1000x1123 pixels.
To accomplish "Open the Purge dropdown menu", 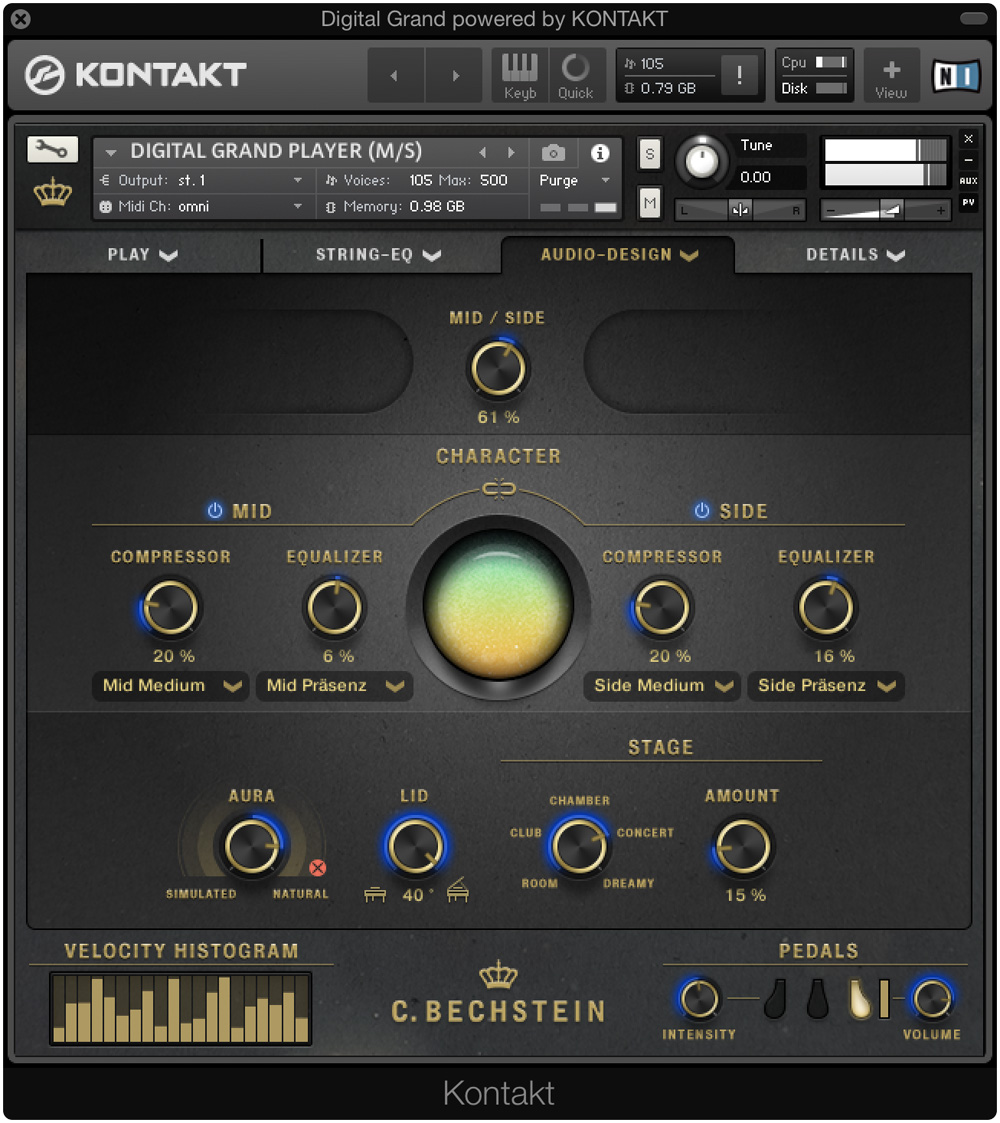I will click(574, 180).
